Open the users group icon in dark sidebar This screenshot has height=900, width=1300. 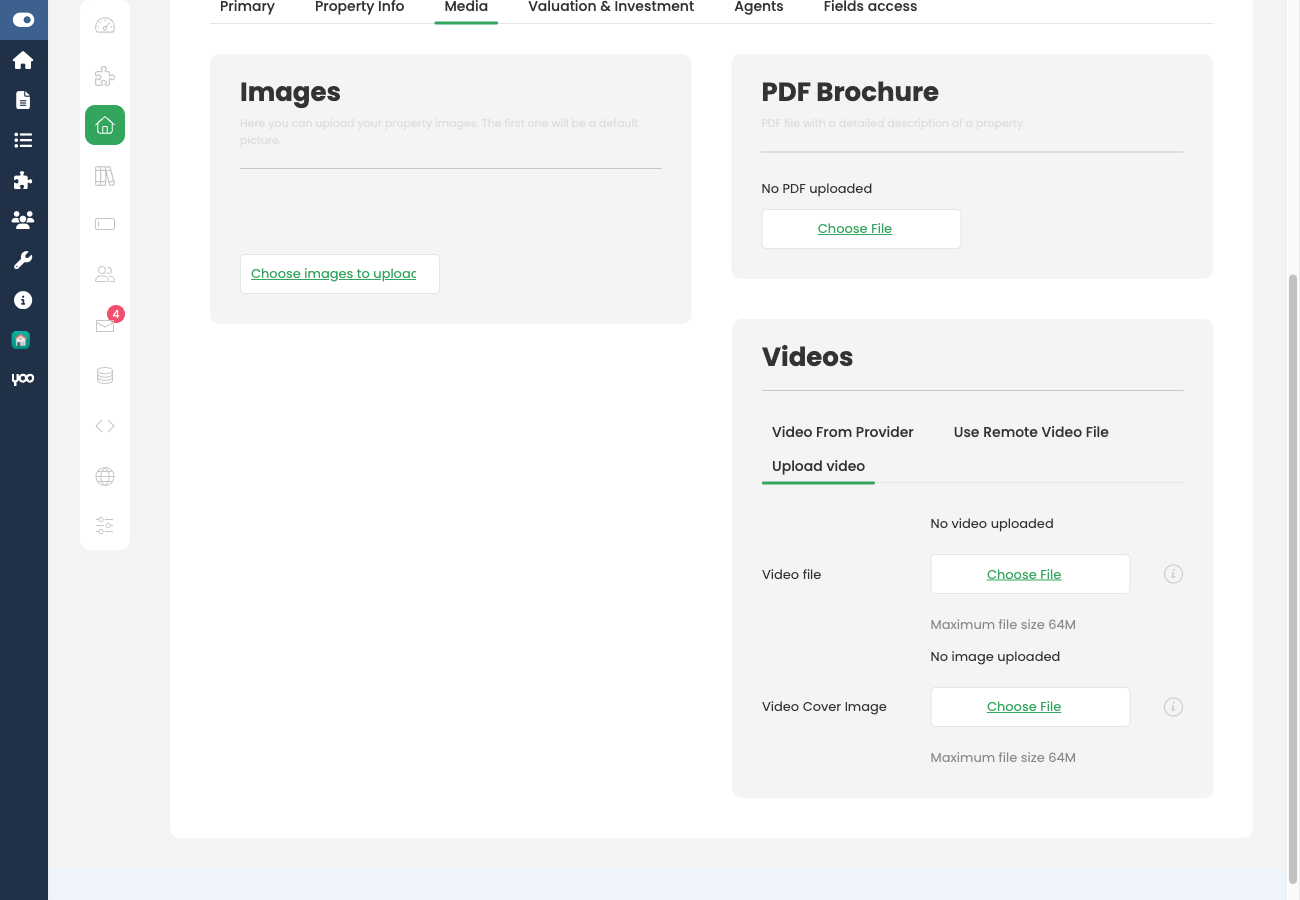[24, 220]
